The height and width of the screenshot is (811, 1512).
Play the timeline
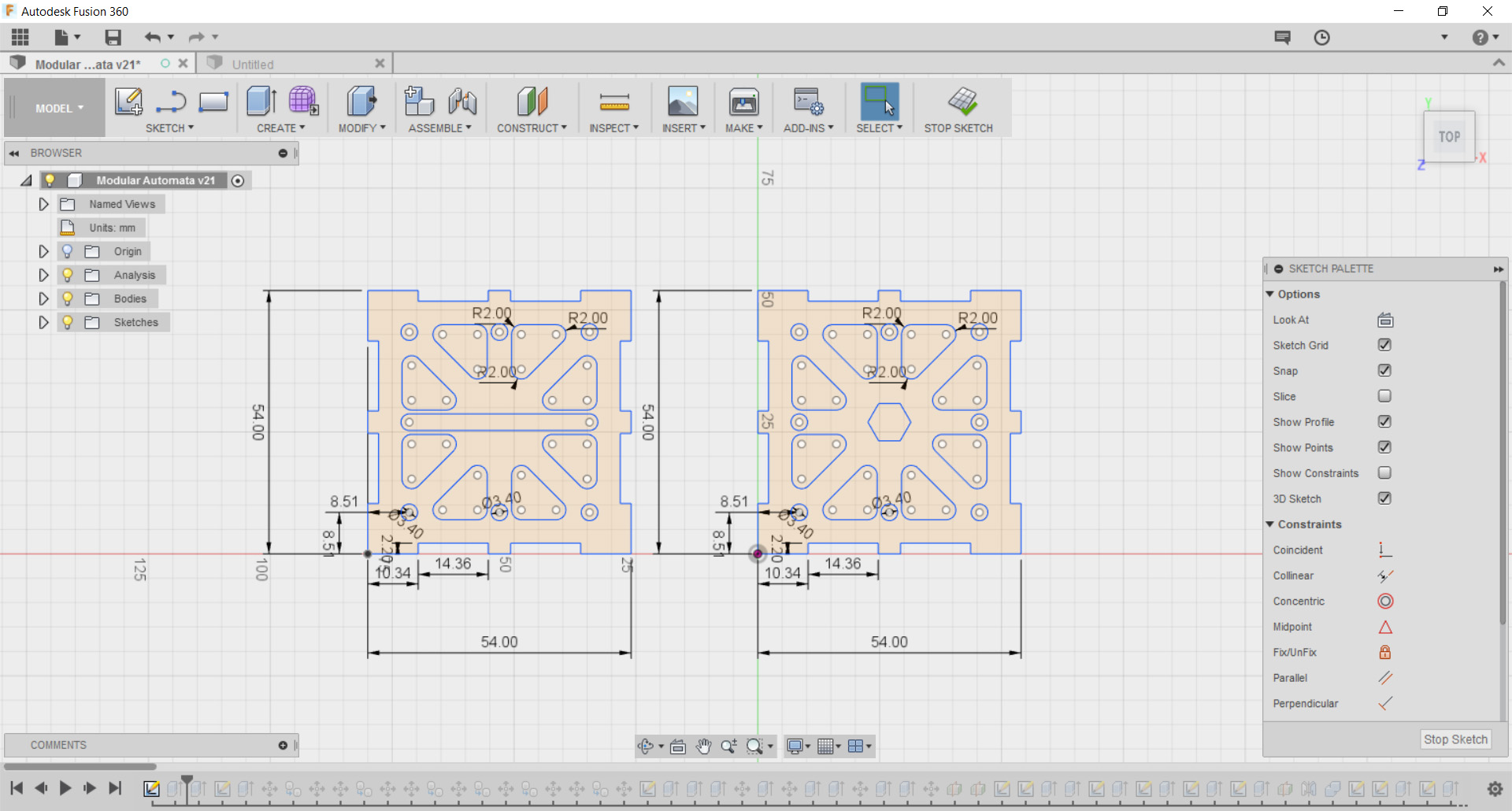point(65,788)
